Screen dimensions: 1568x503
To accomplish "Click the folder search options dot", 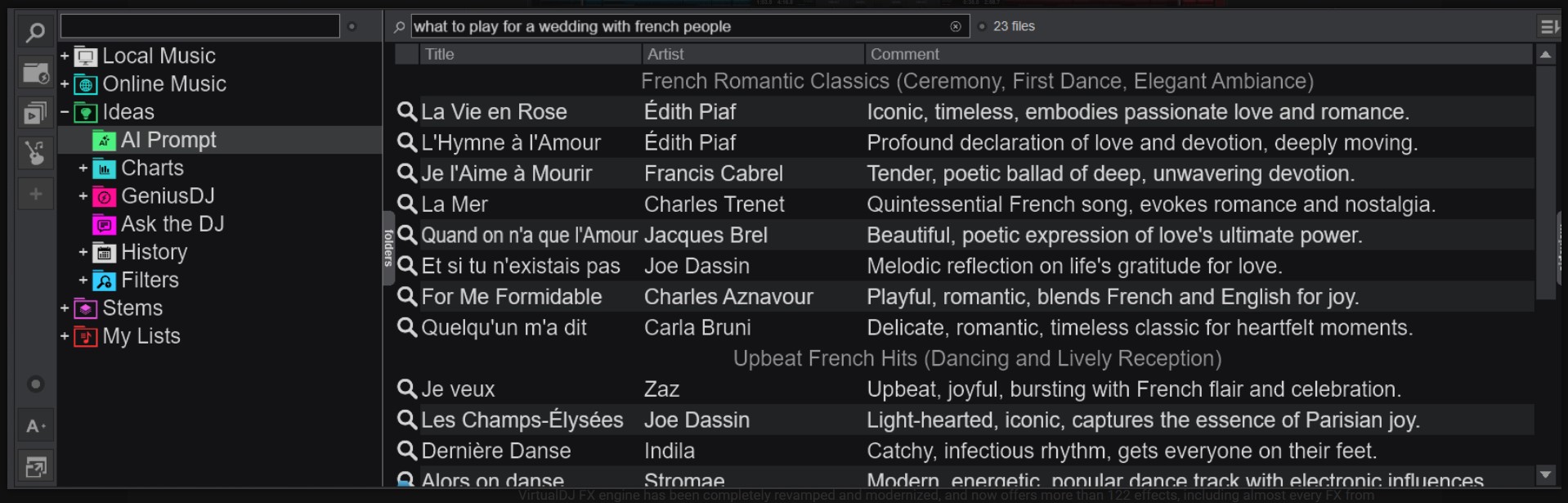I will (x=352, y=26).
